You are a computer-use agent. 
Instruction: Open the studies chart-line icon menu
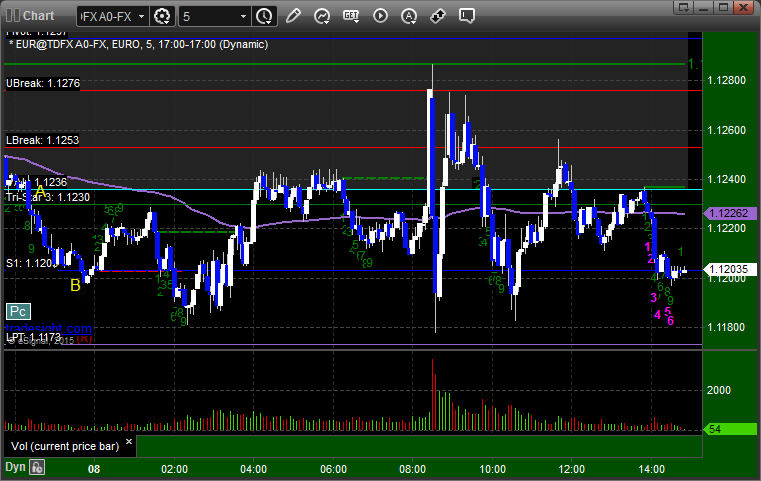[322, 16]
